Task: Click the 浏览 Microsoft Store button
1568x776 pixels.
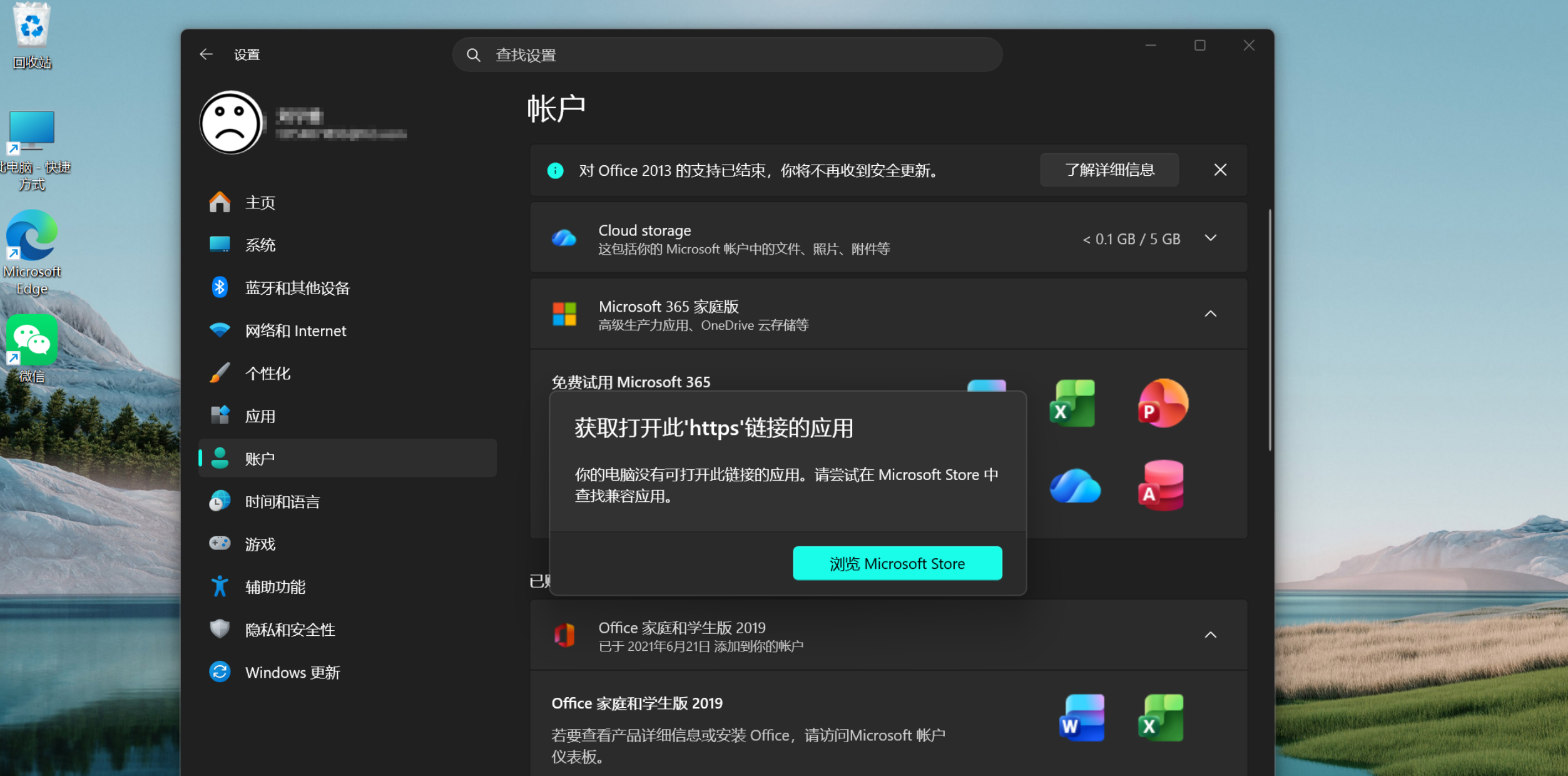Action: (897, 563)
